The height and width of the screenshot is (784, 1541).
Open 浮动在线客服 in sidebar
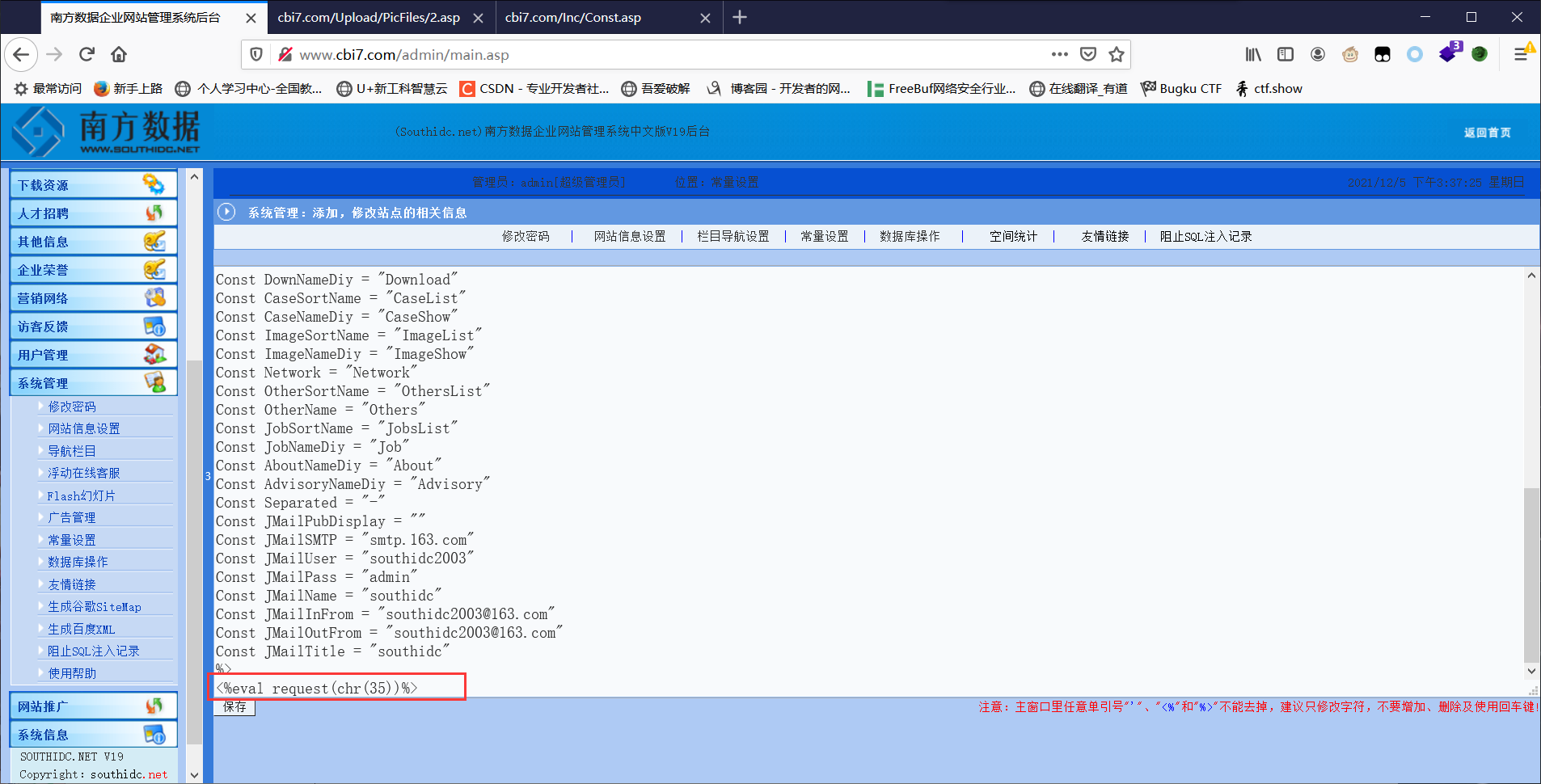84,473
